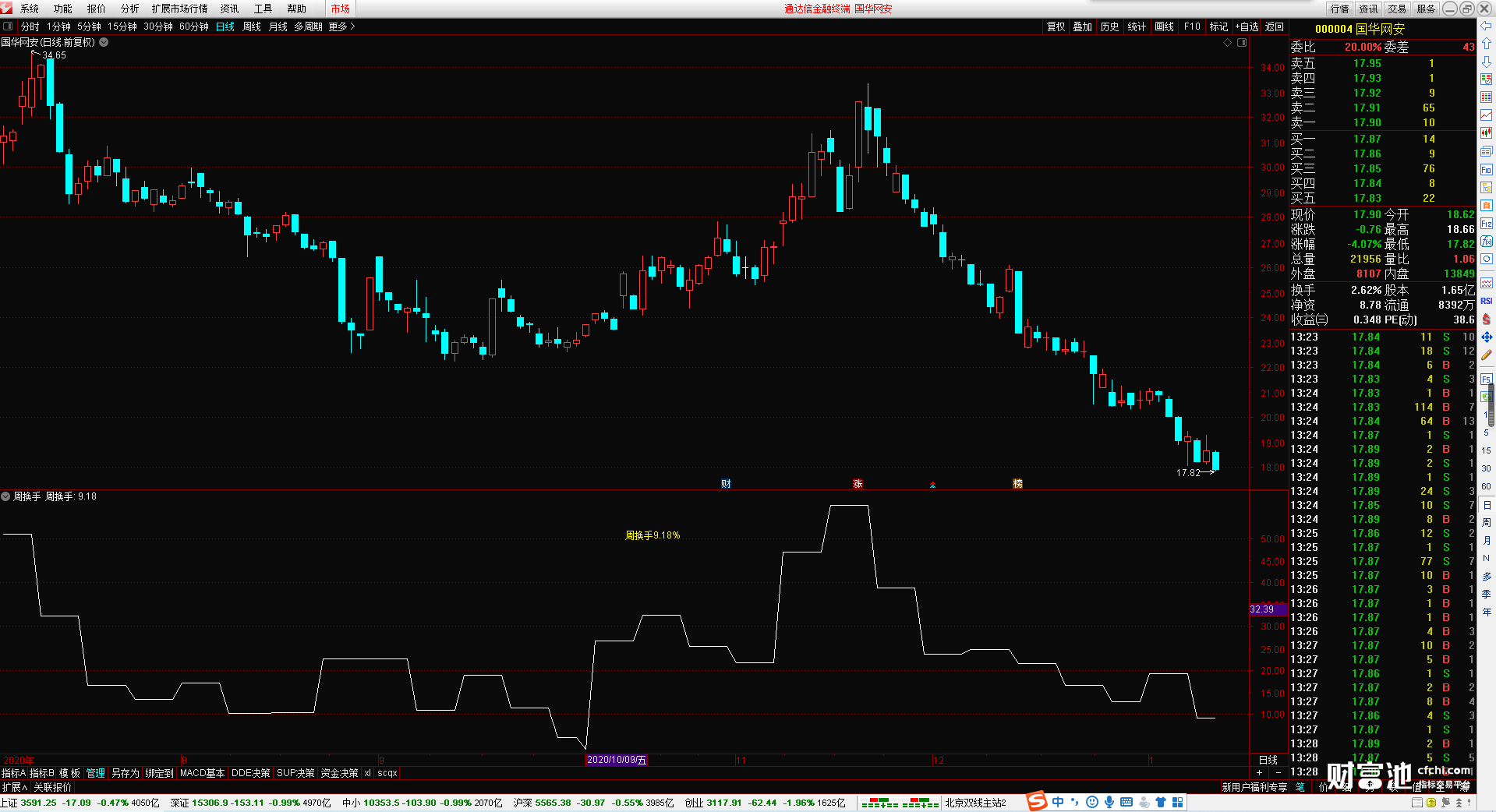Click the 2020/10/09/五 date marker on timeline
The image size is (1496, 812).
click(x=617, y=760)
